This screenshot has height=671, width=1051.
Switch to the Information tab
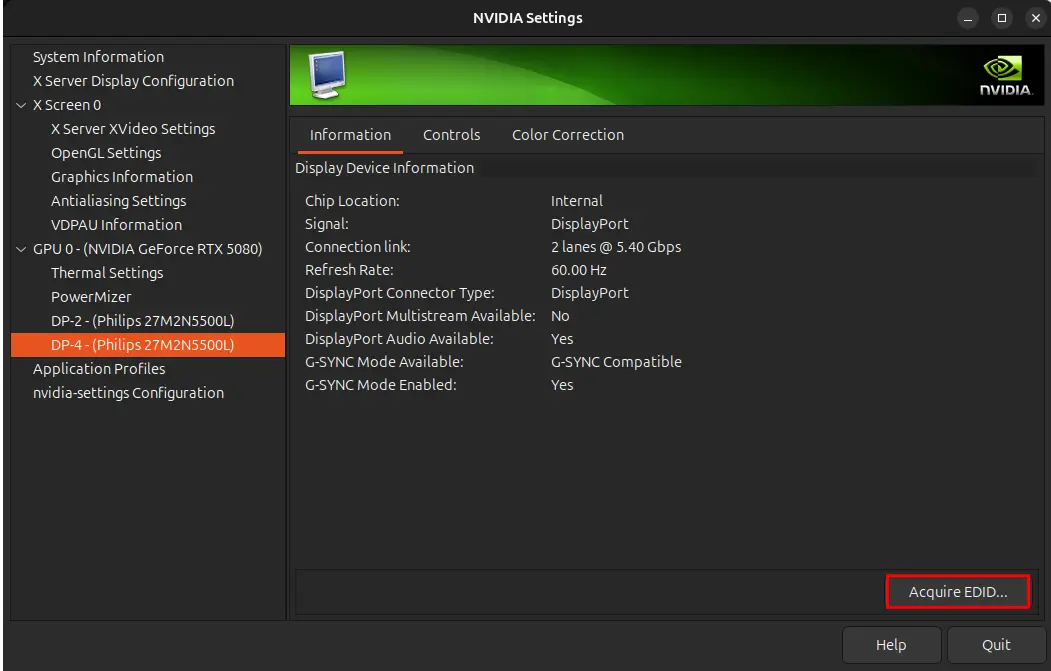[x=350, y=135]
